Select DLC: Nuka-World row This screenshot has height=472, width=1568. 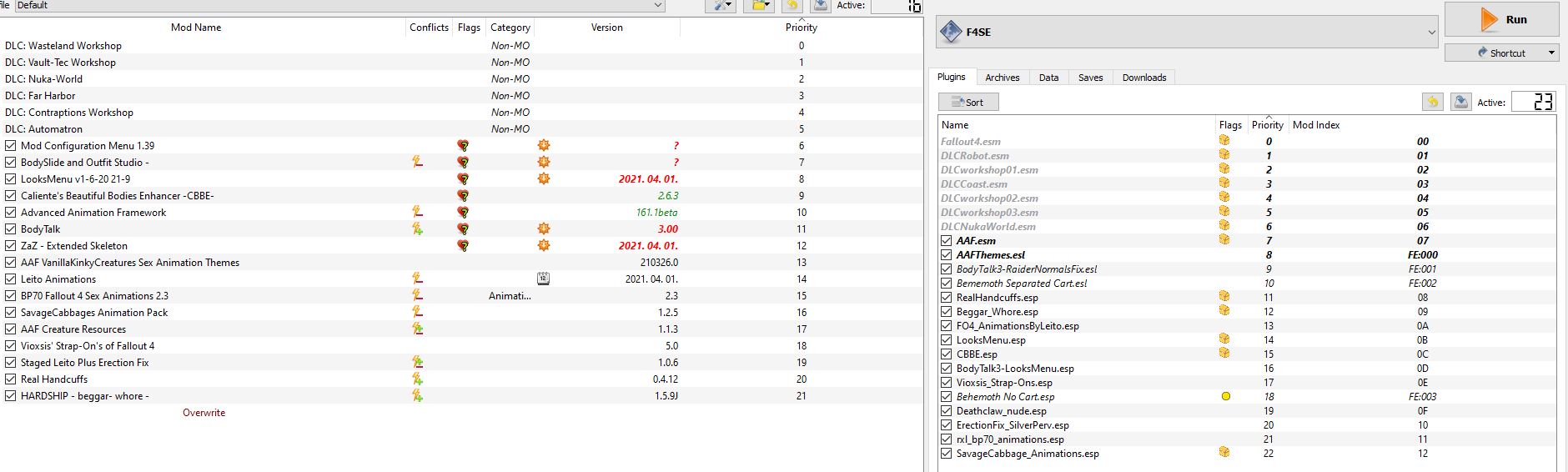click(460, 79)
